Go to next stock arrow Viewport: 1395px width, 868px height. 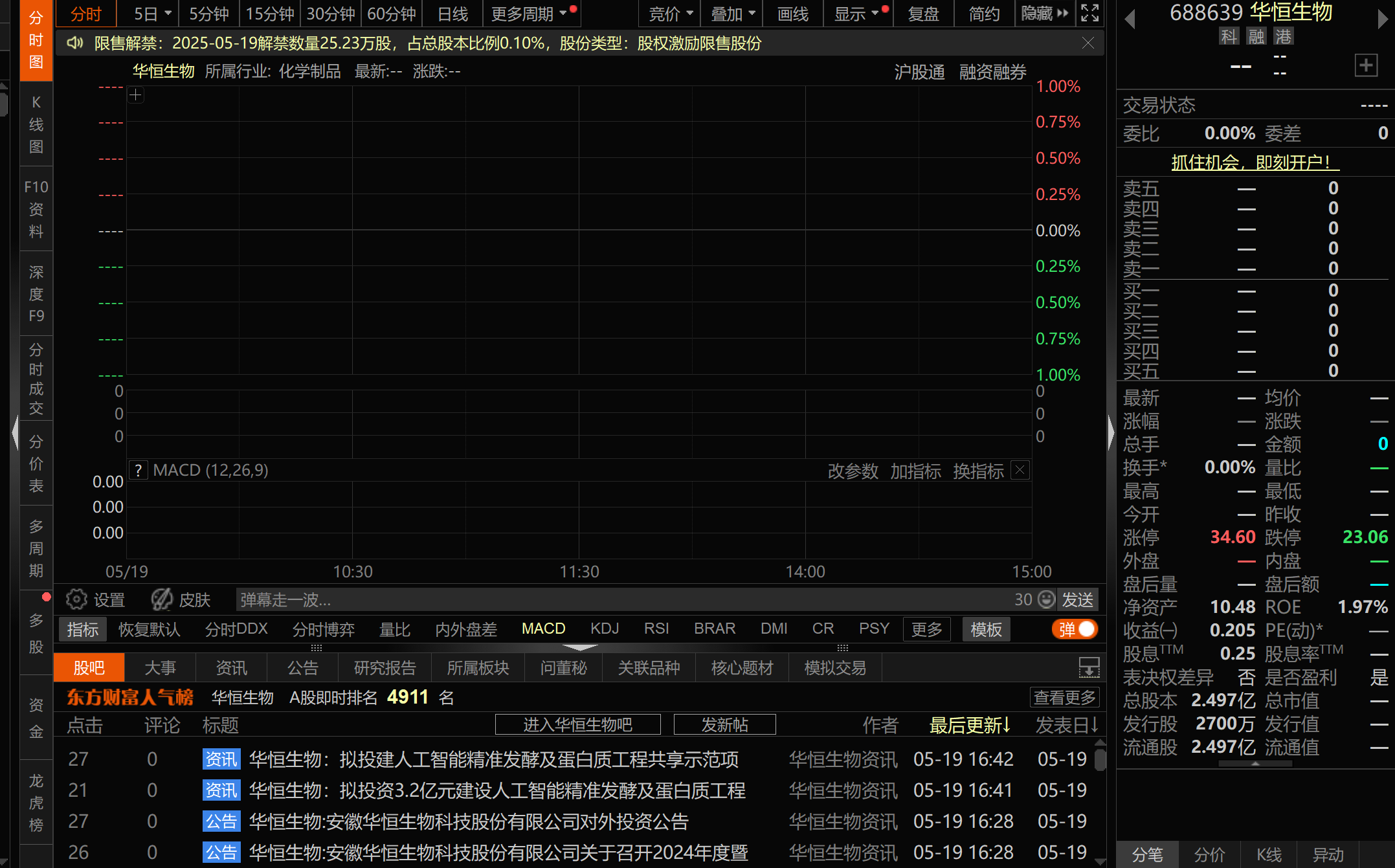(x=1383, y=19)
